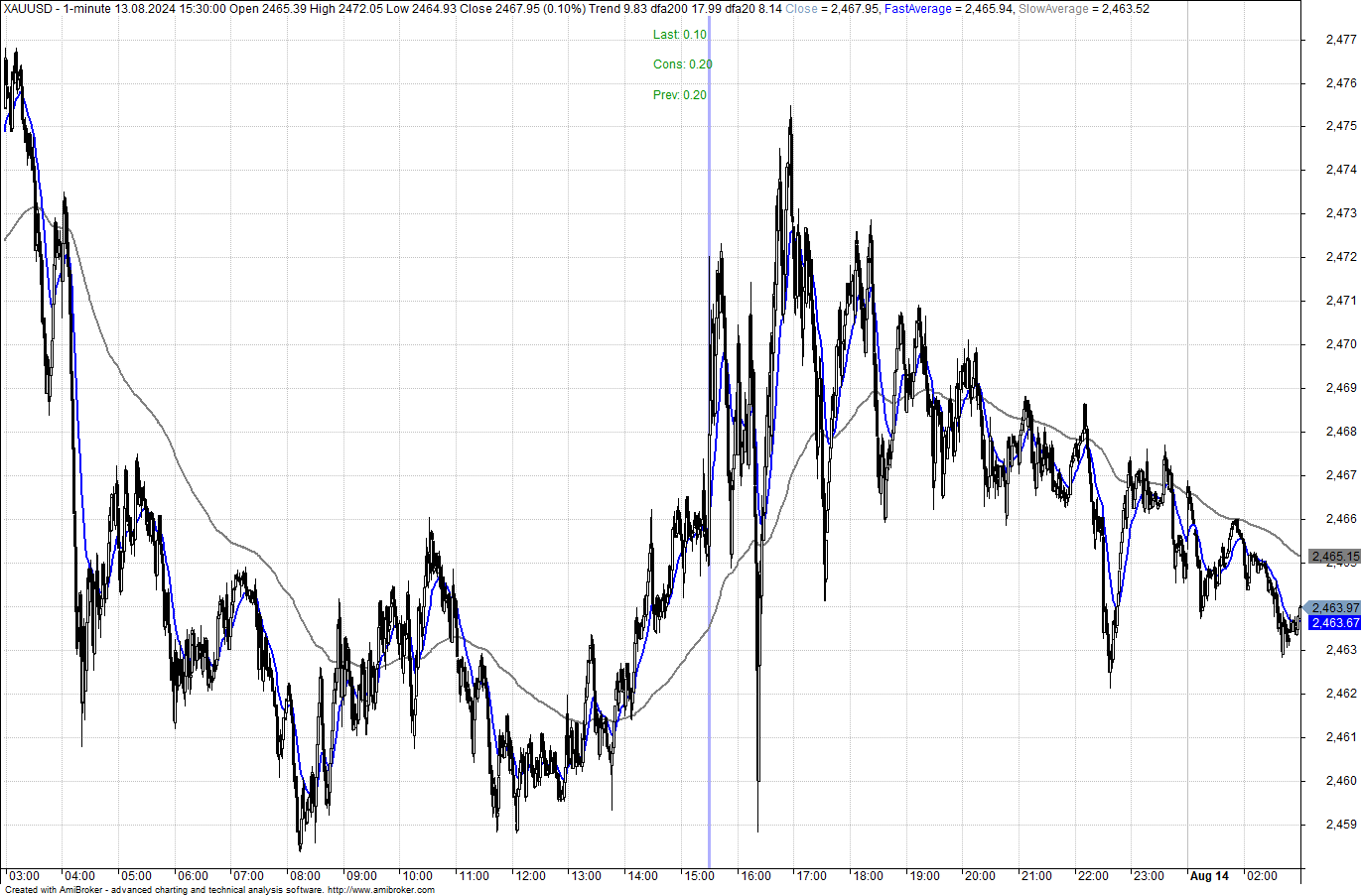Click the 2,476 price axis label

[x=1341, y=83]
